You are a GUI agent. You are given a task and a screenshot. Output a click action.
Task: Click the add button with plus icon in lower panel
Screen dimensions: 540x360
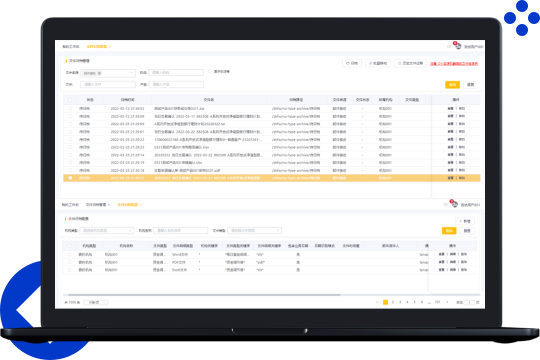click(465, 221)
